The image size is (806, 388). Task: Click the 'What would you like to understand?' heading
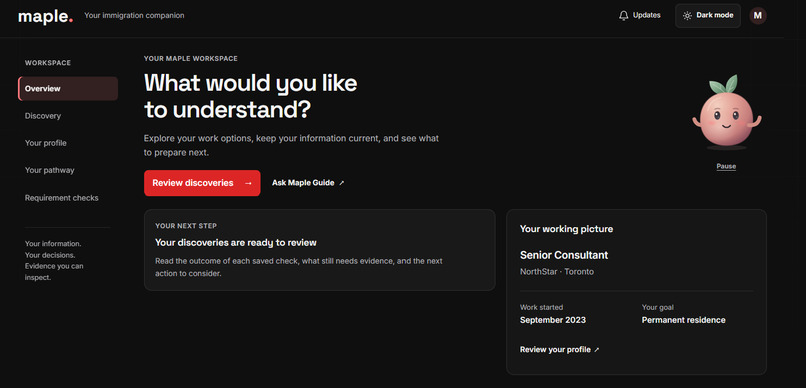(x=250, y=96)
